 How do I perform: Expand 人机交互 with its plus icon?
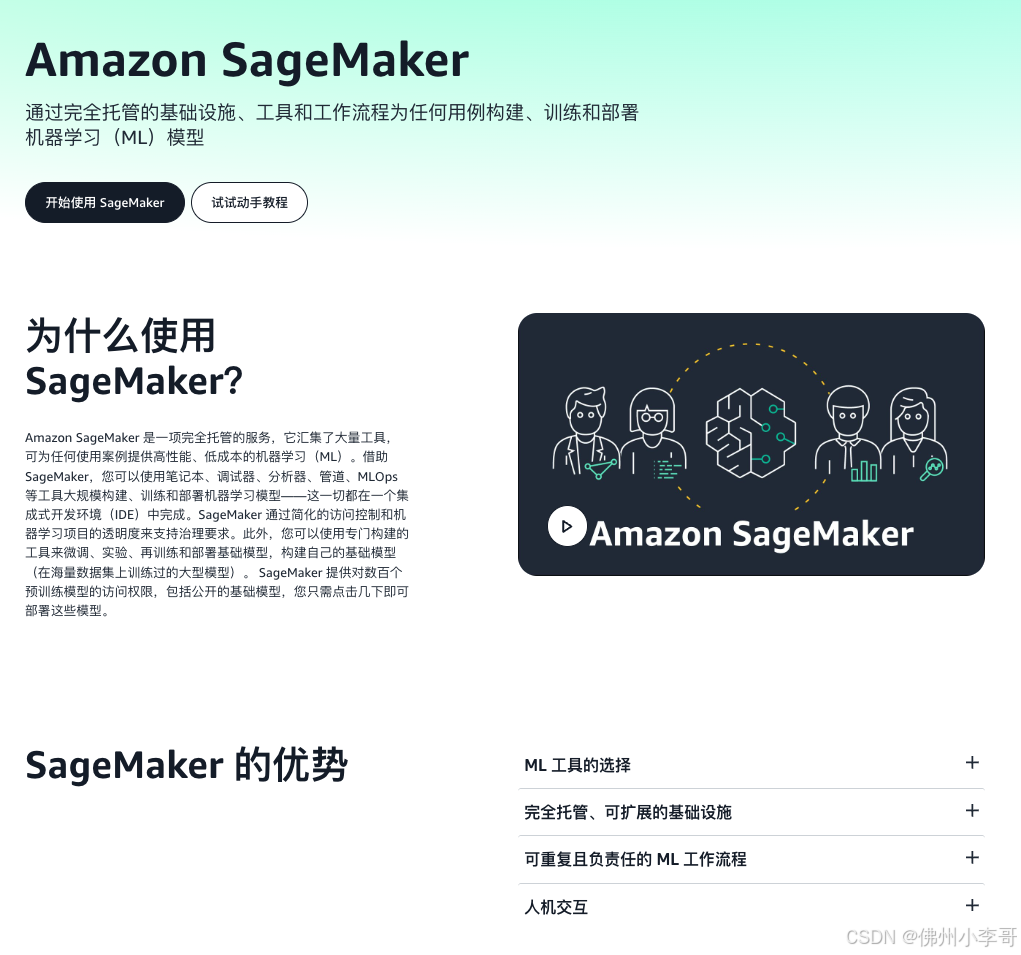[972, 906]
